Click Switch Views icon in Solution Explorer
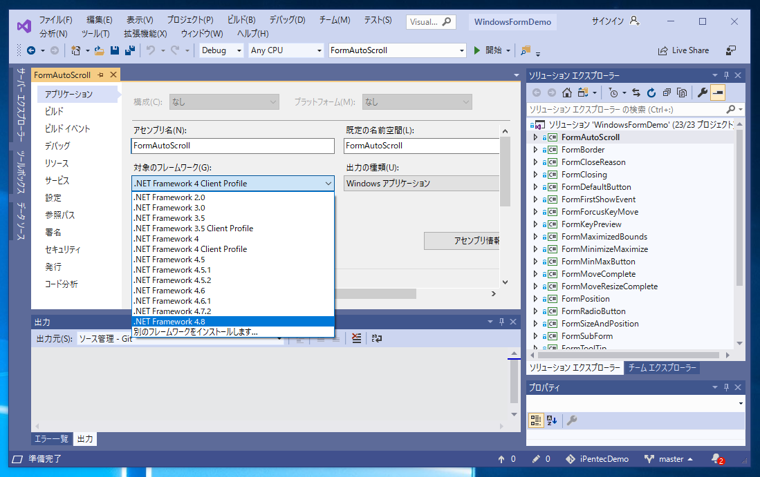Viewport: 760px width, 477px height. tap(583, 93)
